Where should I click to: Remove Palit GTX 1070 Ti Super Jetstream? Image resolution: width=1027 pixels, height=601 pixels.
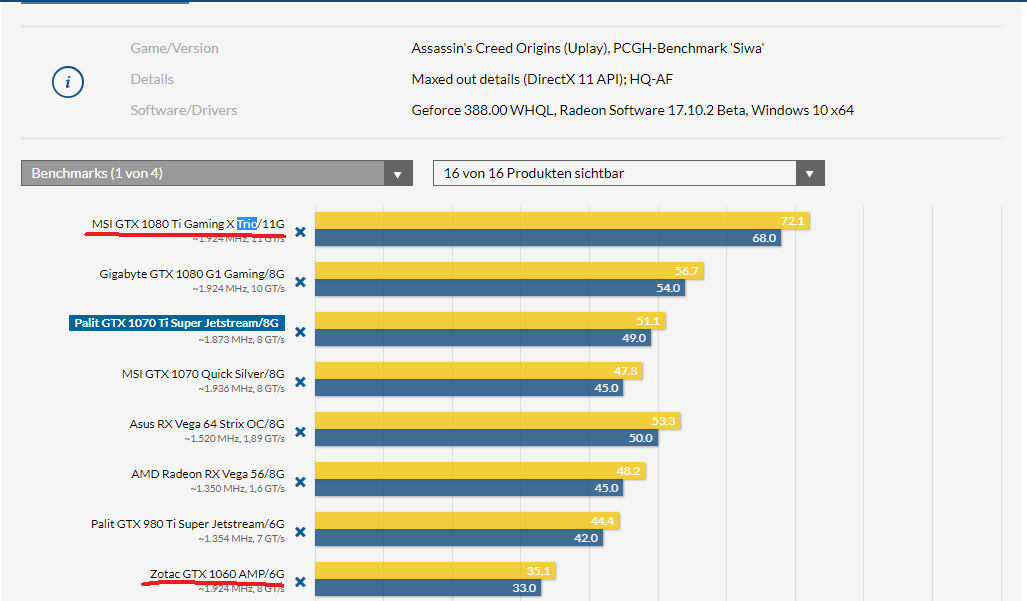point(300,332)
